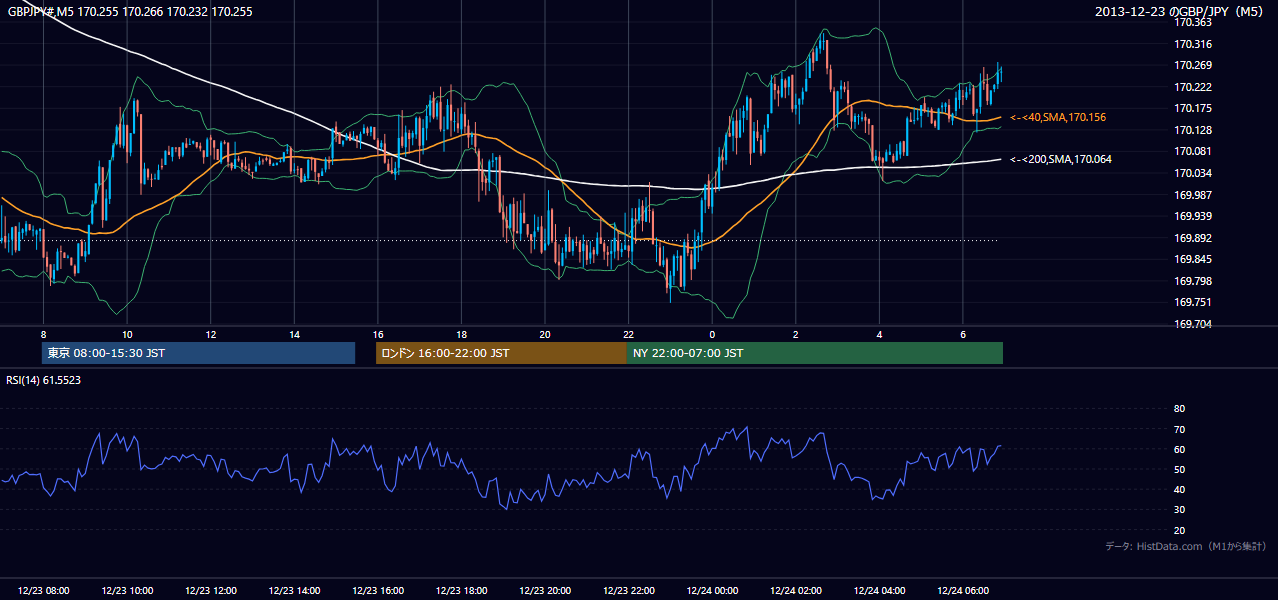Image resolution: width=1278 pixels, height=600 pixels.
Task: Click the date label 12/24 06:00
Action: (962, 591)
